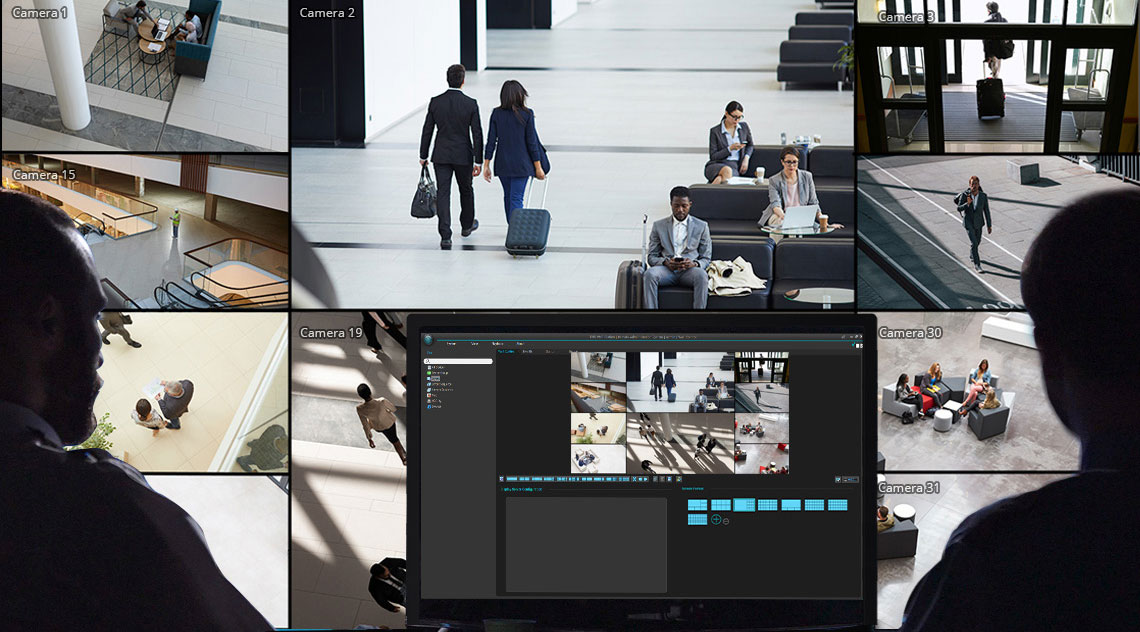Click the add layout plus circle icon
The image size is (1140, 632).
coord(716,520)
